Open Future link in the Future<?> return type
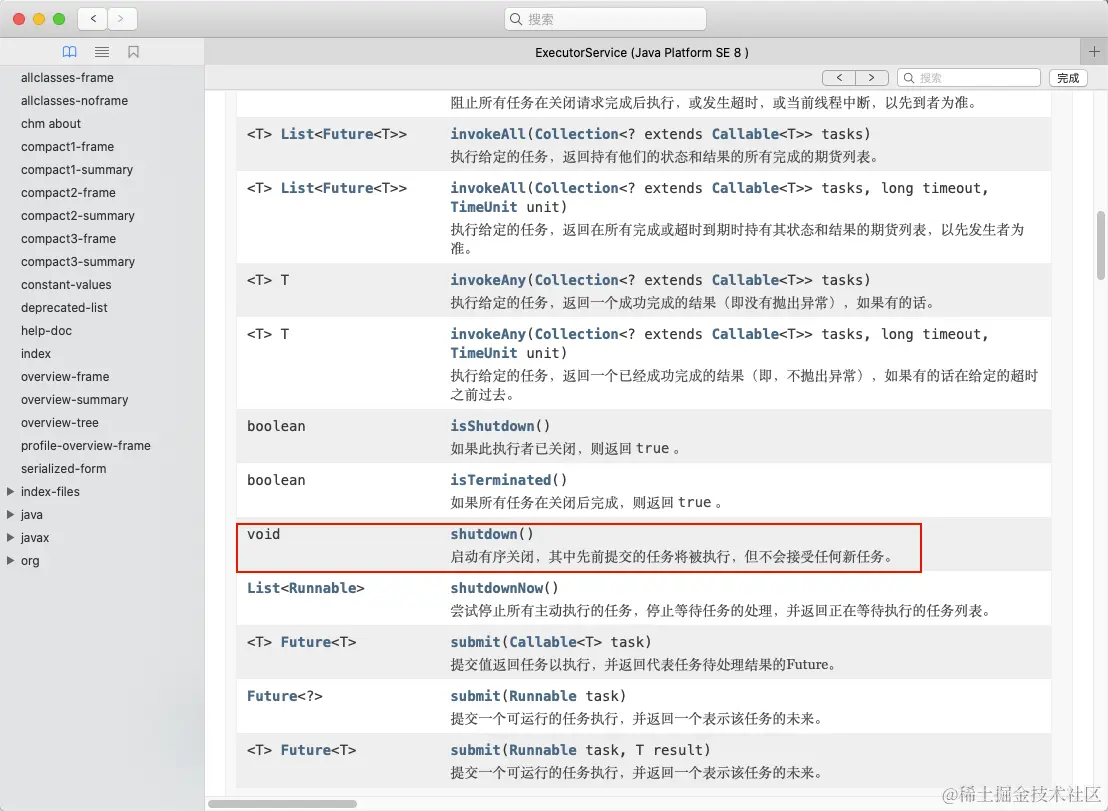Image resolution: width=1108 pixels, height=811 pixels. (272, 697)
